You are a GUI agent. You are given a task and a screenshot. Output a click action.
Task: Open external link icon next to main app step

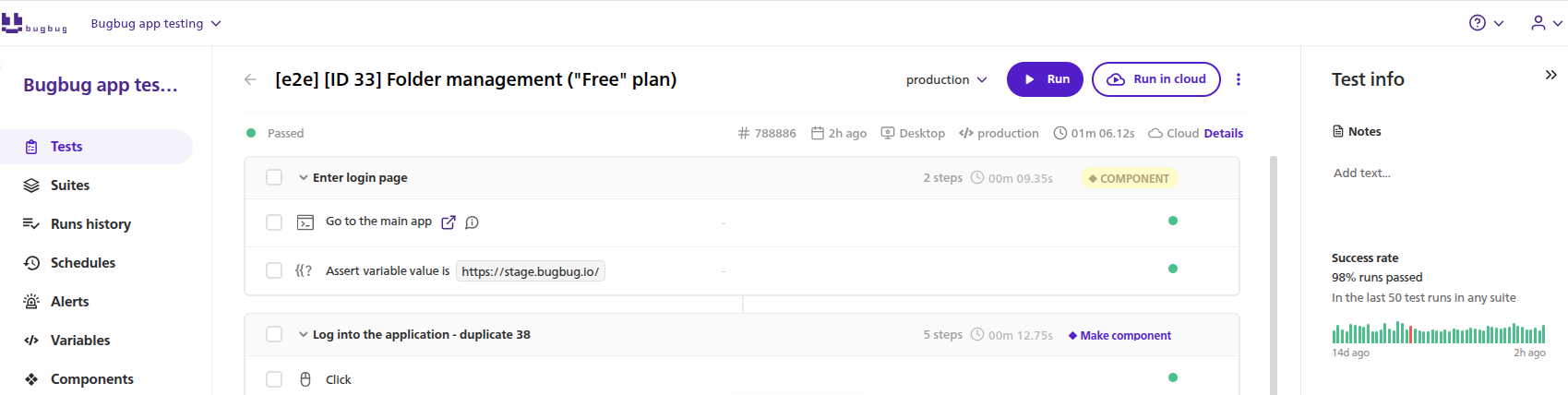[449, 222]
